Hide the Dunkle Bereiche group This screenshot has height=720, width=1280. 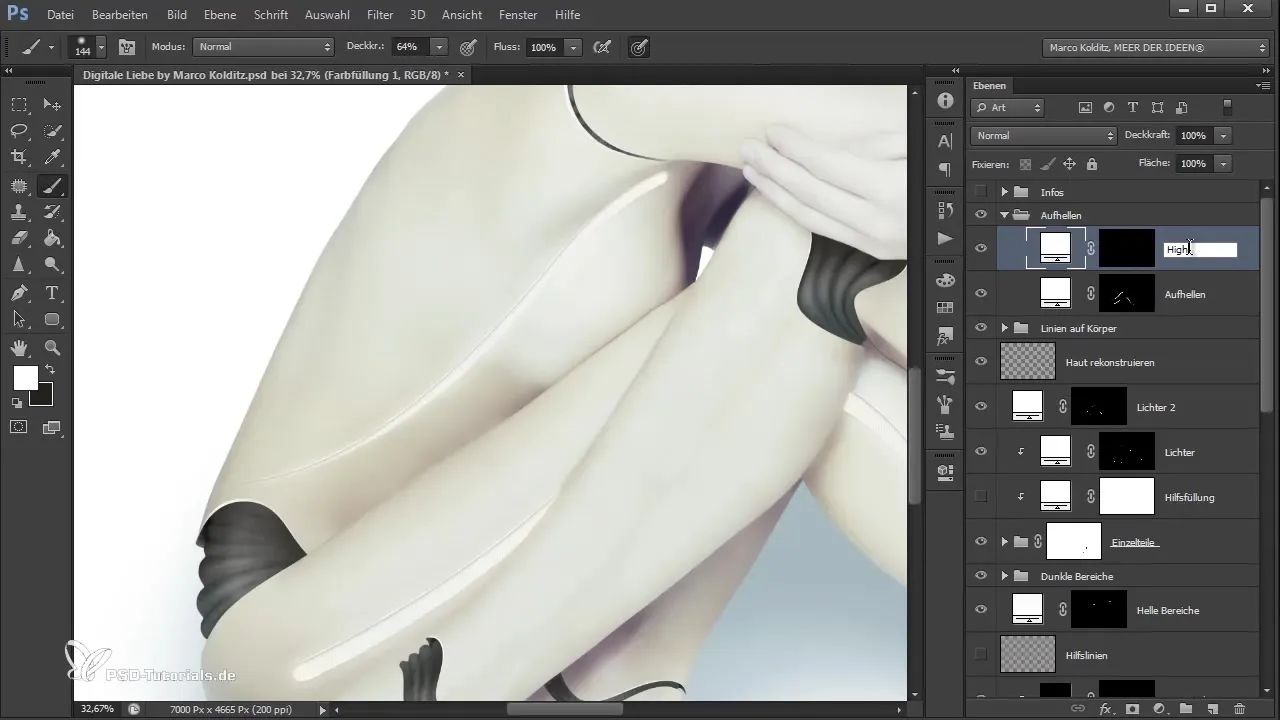tap(981, 576)
